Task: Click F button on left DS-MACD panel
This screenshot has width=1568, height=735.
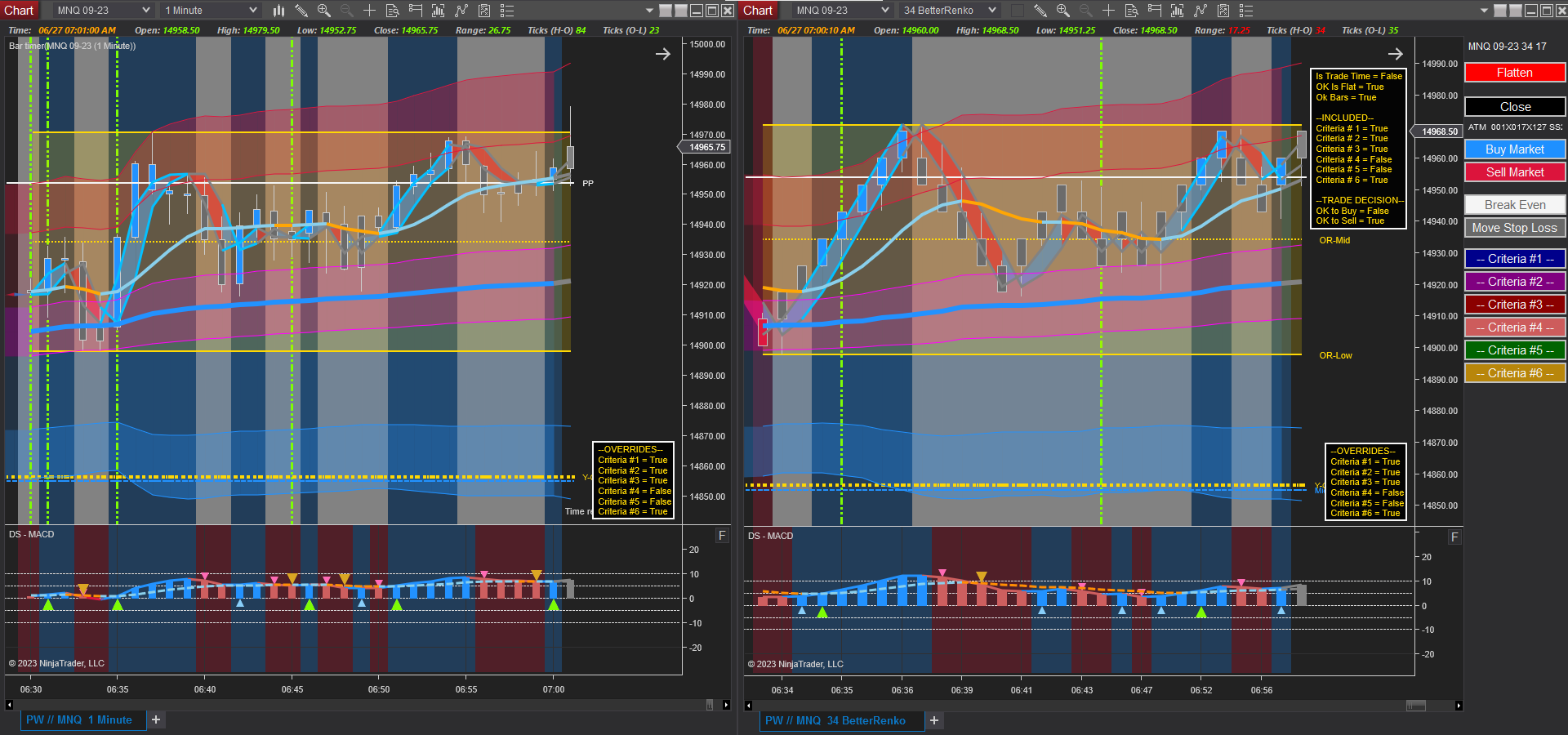Action: [722, 536]
